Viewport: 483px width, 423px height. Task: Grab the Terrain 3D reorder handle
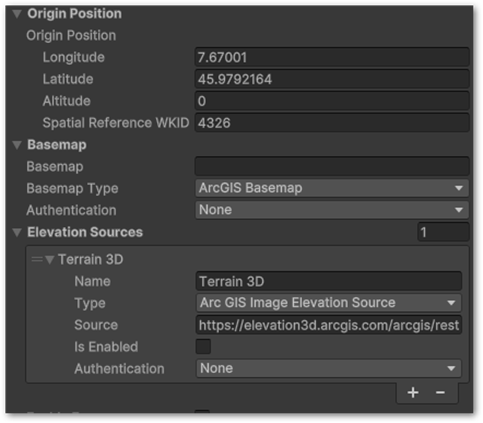[37, 259]
